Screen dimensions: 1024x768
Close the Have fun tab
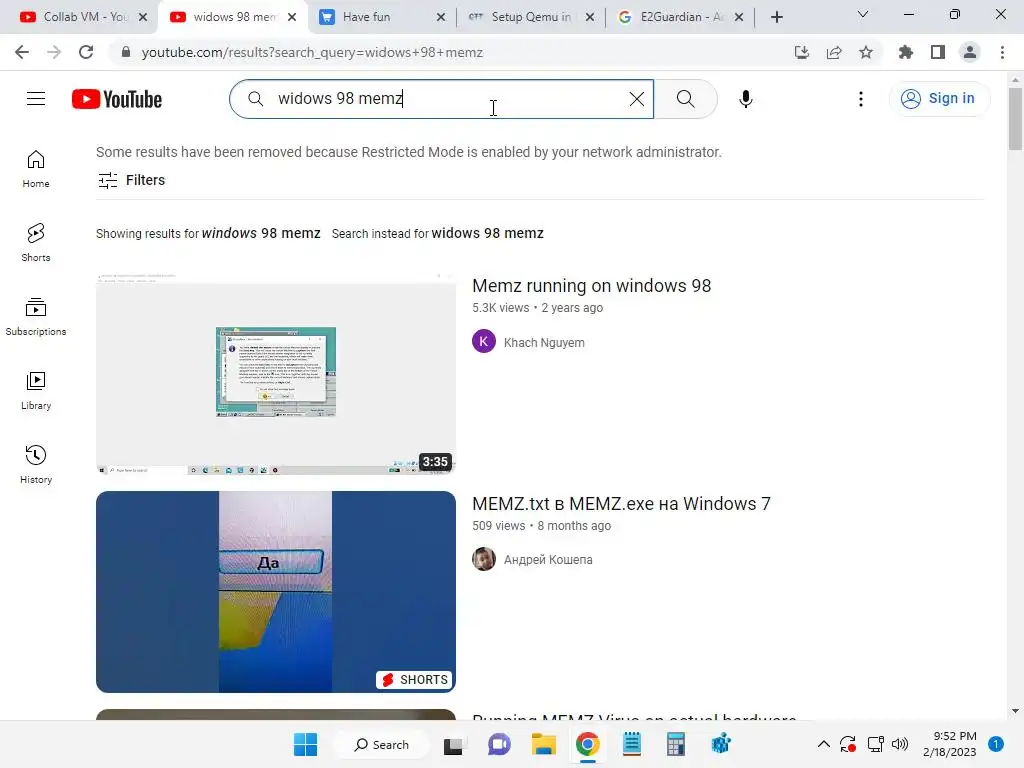click(441, 17)
